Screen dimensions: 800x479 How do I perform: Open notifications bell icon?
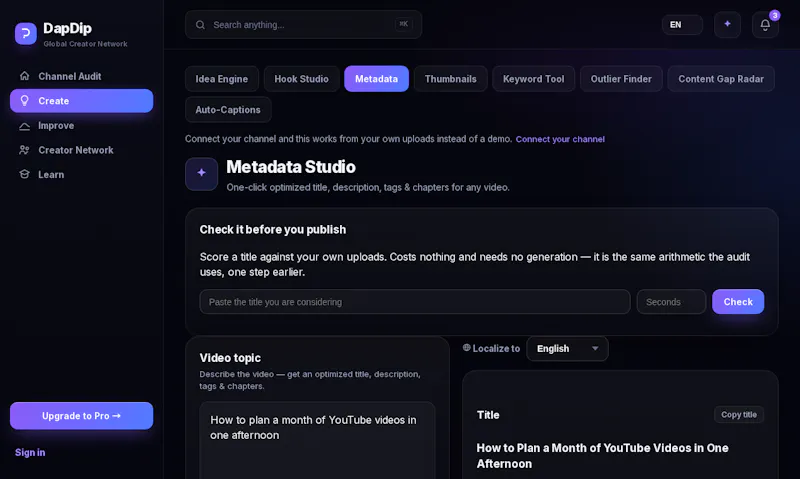point(765,24)
